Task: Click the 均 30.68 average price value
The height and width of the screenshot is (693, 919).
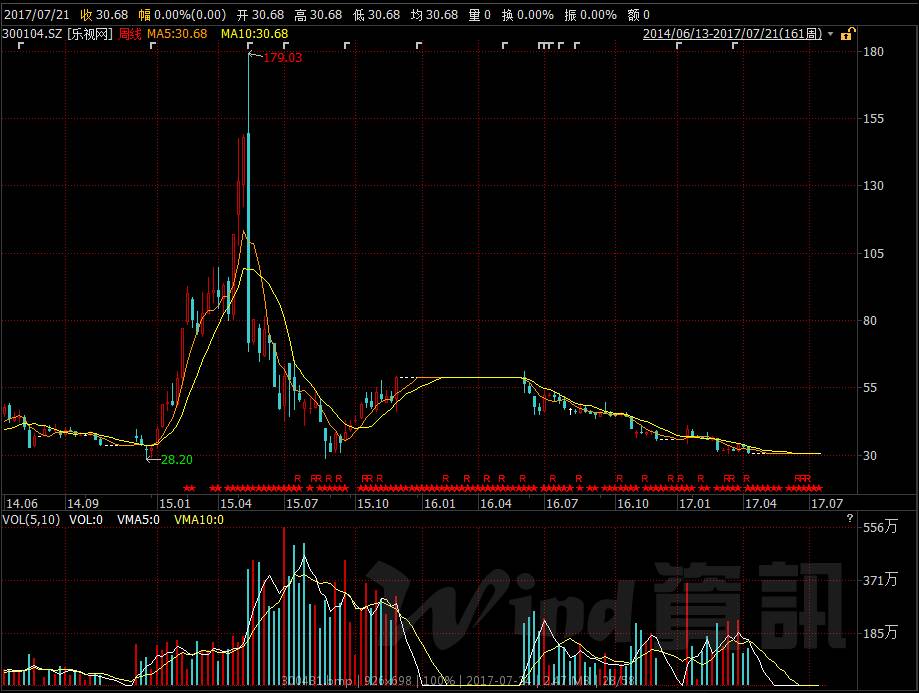Action: tap(434, 15)
